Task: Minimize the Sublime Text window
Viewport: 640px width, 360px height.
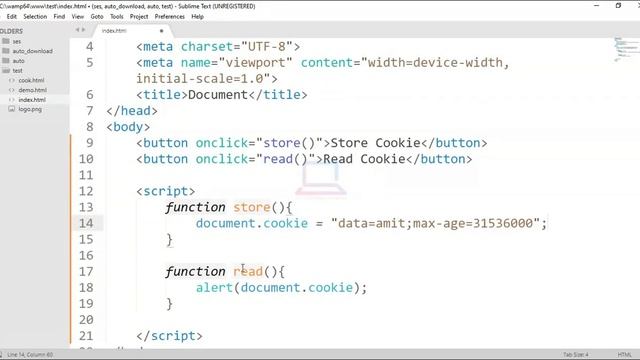Action: tap(597, 6)
